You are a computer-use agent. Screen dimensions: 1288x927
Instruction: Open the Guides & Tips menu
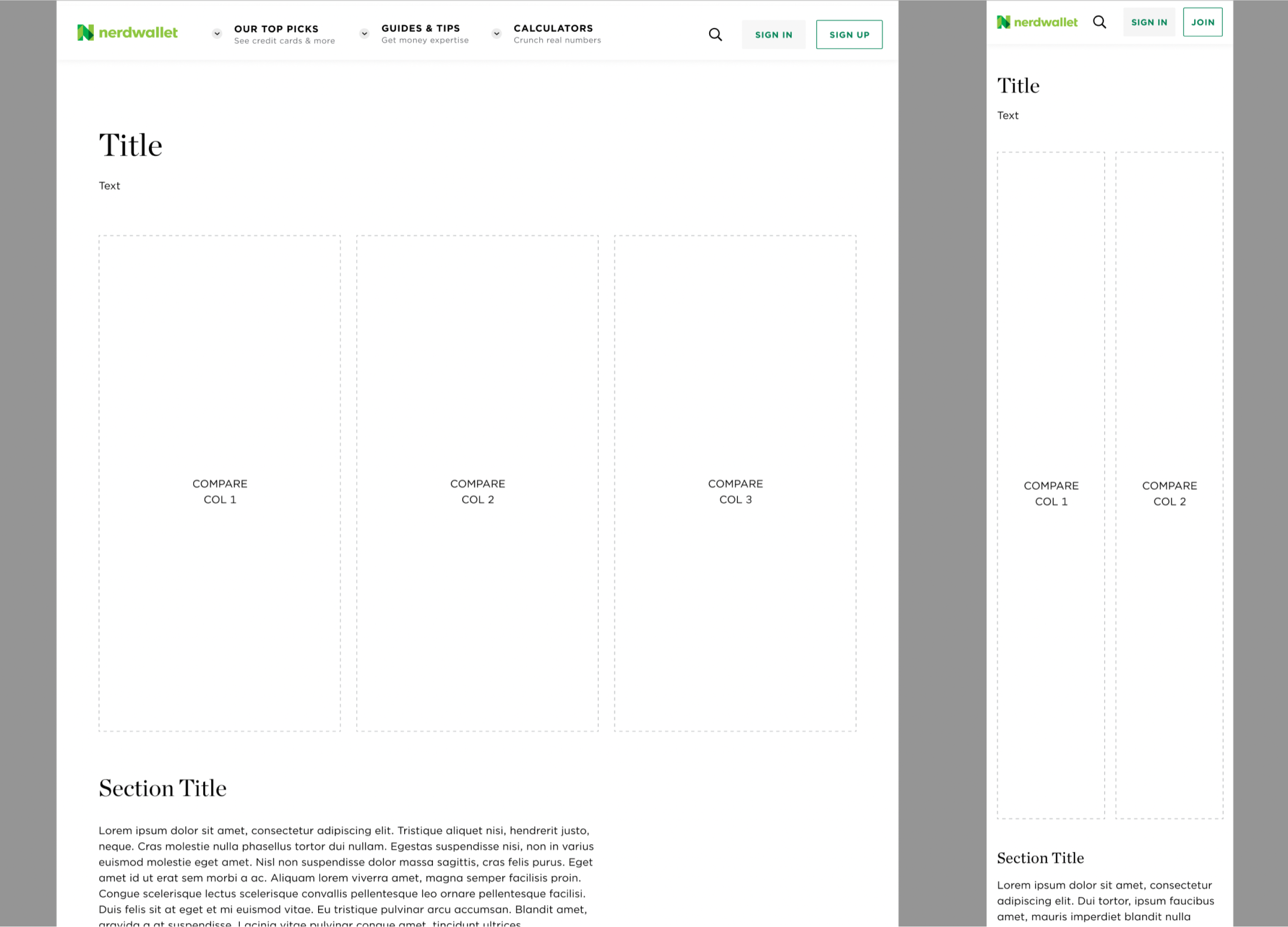[x=420, y=28]
